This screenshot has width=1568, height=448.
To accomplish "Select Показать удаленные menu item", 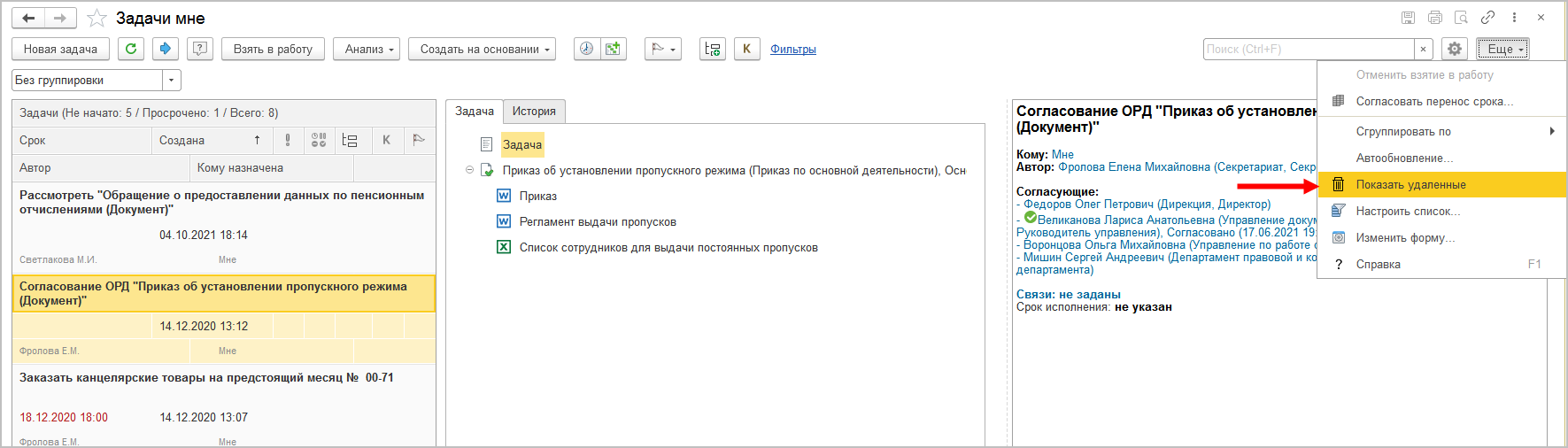I will click(x=1410, y=184).
